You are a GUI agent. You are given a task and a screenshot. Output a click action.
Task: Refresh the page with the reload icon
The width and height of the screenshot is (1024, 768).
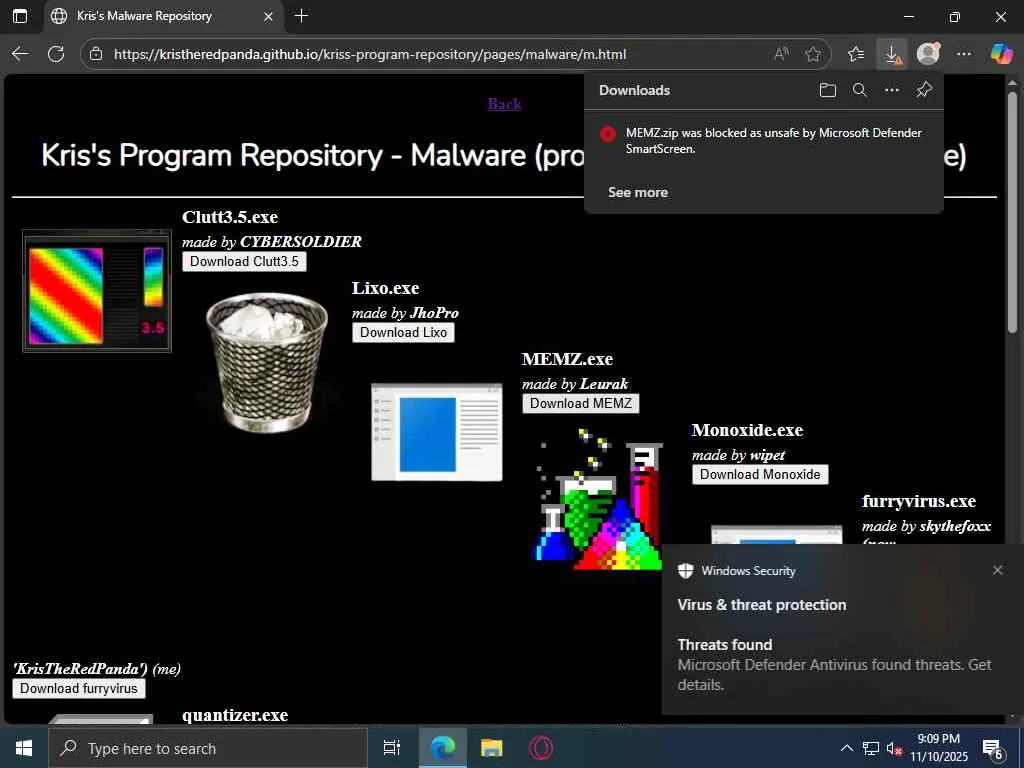[x=56, y=54]
